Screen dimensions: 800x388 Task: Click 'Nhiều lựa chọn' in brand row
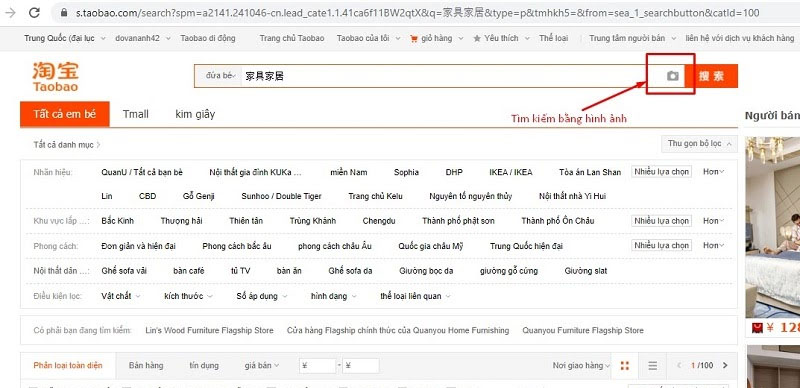tap(661, 172)
